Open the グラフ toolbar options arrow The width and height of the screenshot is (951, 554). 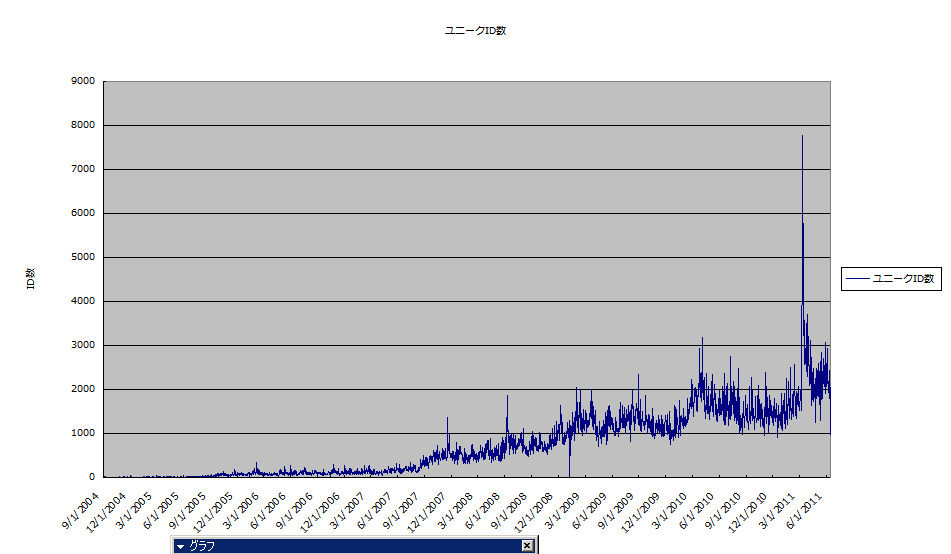pos(180,546)
